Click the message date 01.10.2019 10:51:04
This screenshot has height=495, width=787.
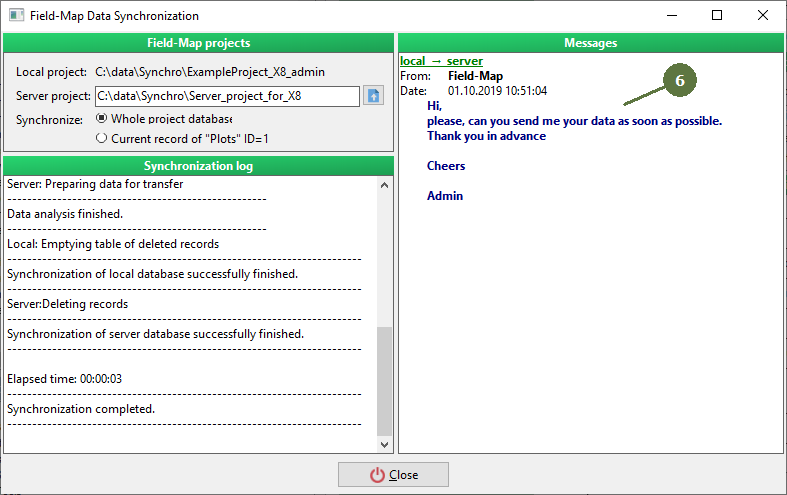pos(497,91)
